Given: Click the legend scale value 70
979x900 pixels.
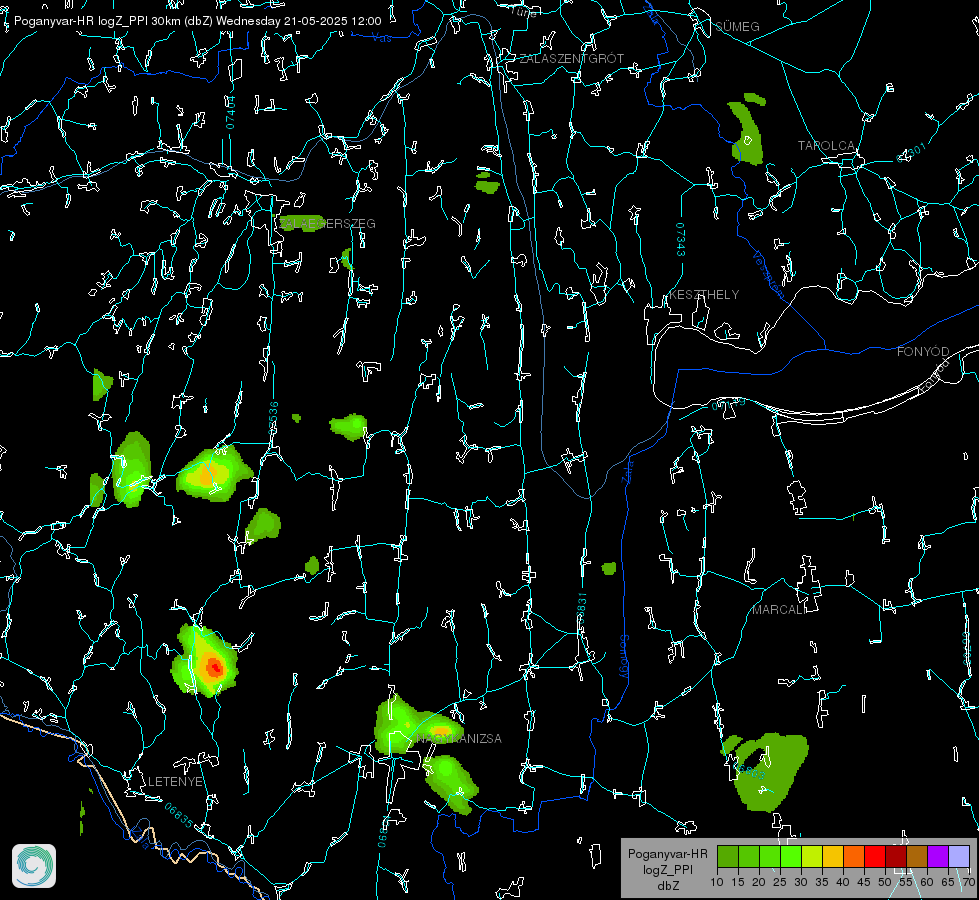Looking at the screenshot, I should [968, 882].
